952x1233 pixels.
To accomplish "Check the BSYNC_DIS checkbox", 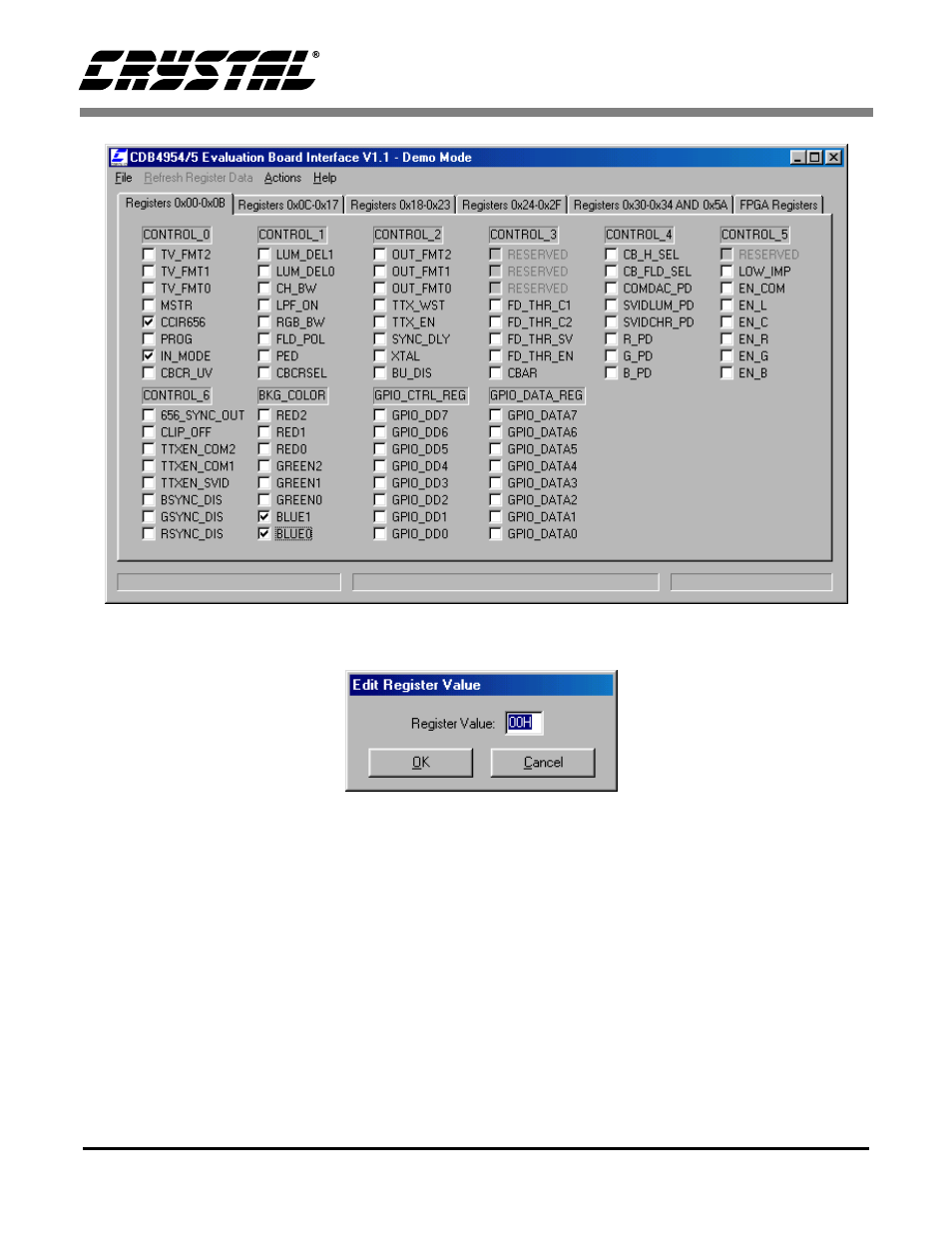I will (149, 500).
